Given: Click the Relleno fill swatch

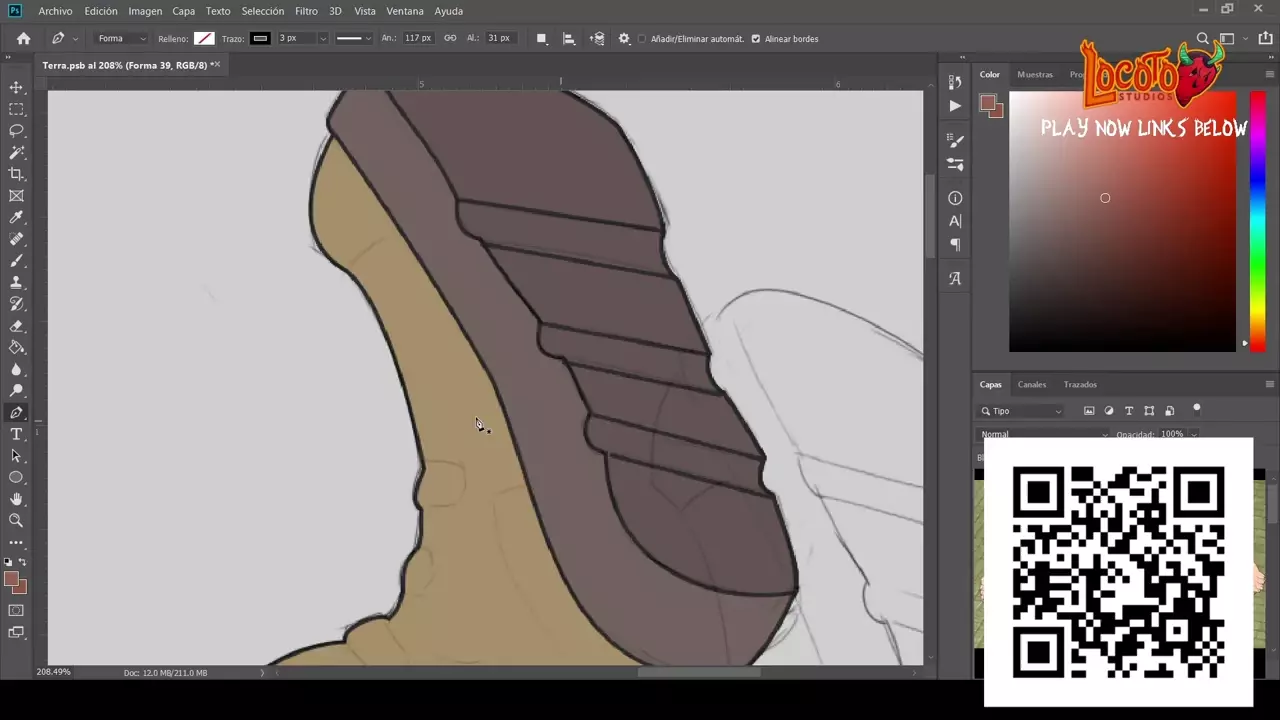Looking at the screenshot, I should pyautogui.click(x=204, y=39).
